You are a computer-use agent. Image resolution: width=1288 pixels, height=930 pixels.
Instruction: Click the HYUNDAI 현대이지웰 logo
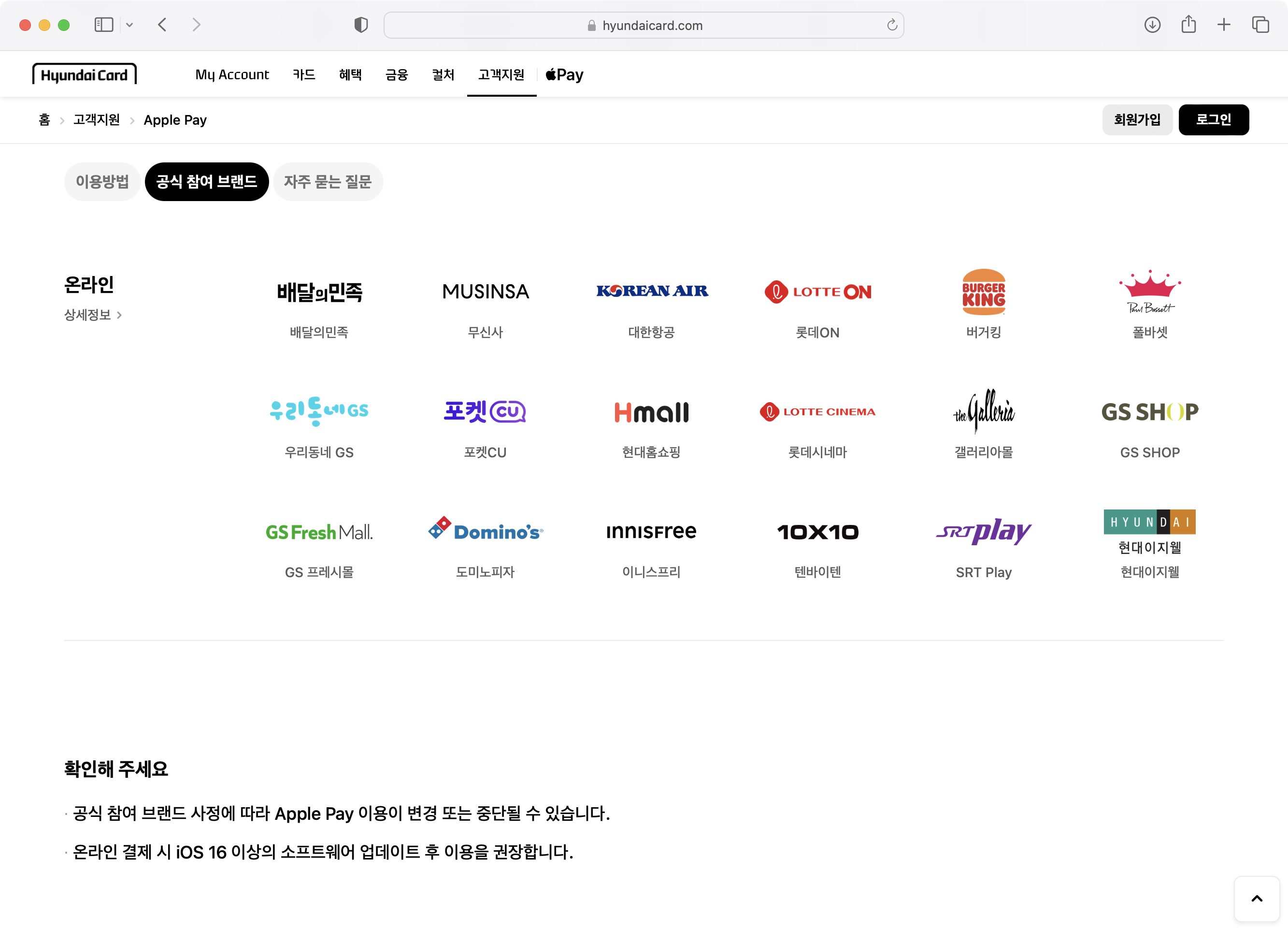point(1150,532)
